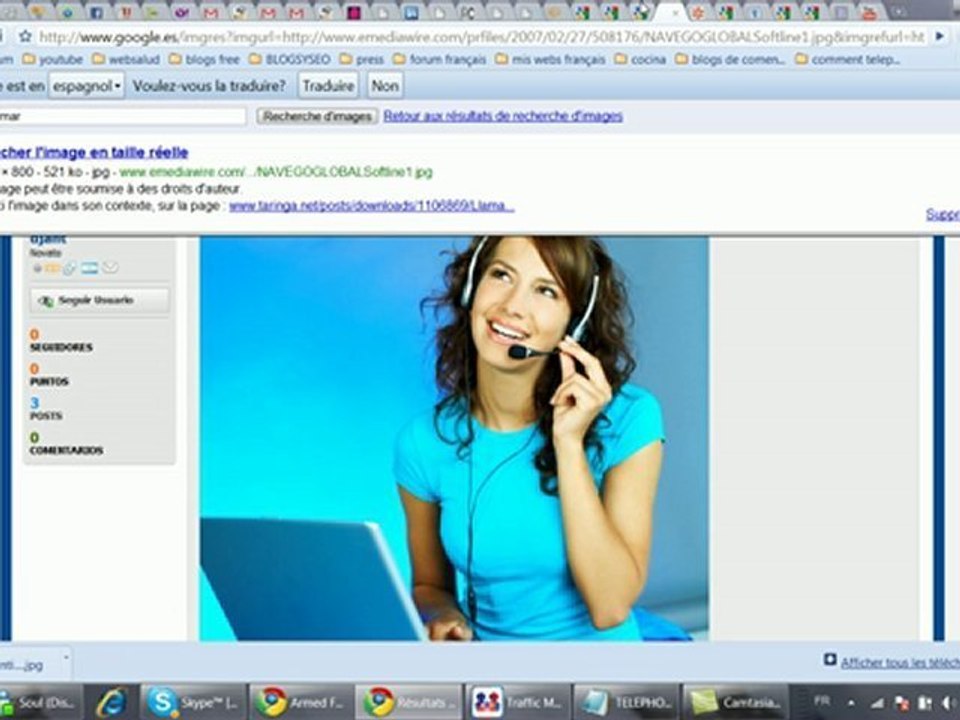
Task: Click Afficher tous les téléchargements link
Action: [x=900, y=662]
